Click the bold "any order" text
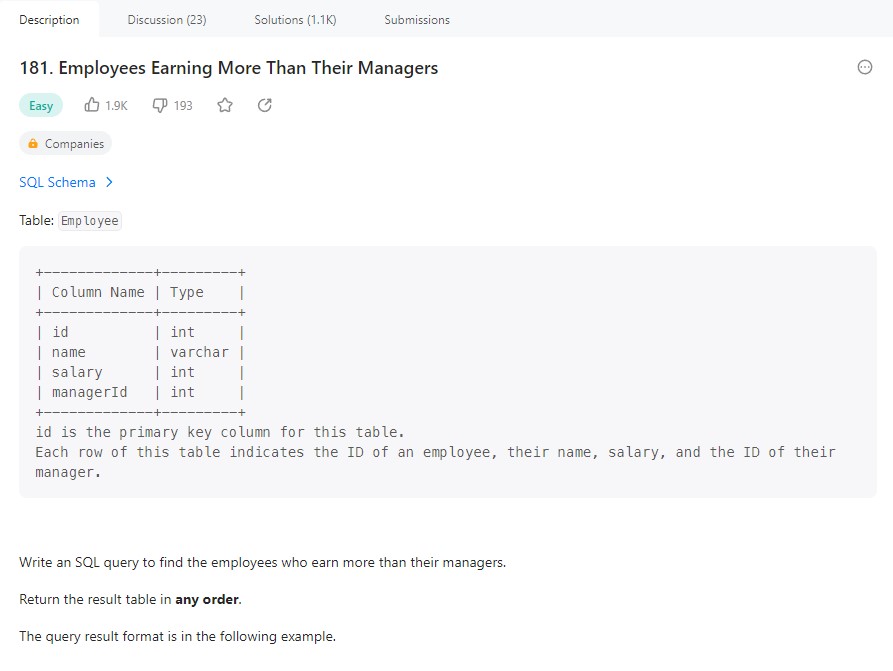Screen dimensions: 893x671 pyautogui.click(x=207, y=600)
